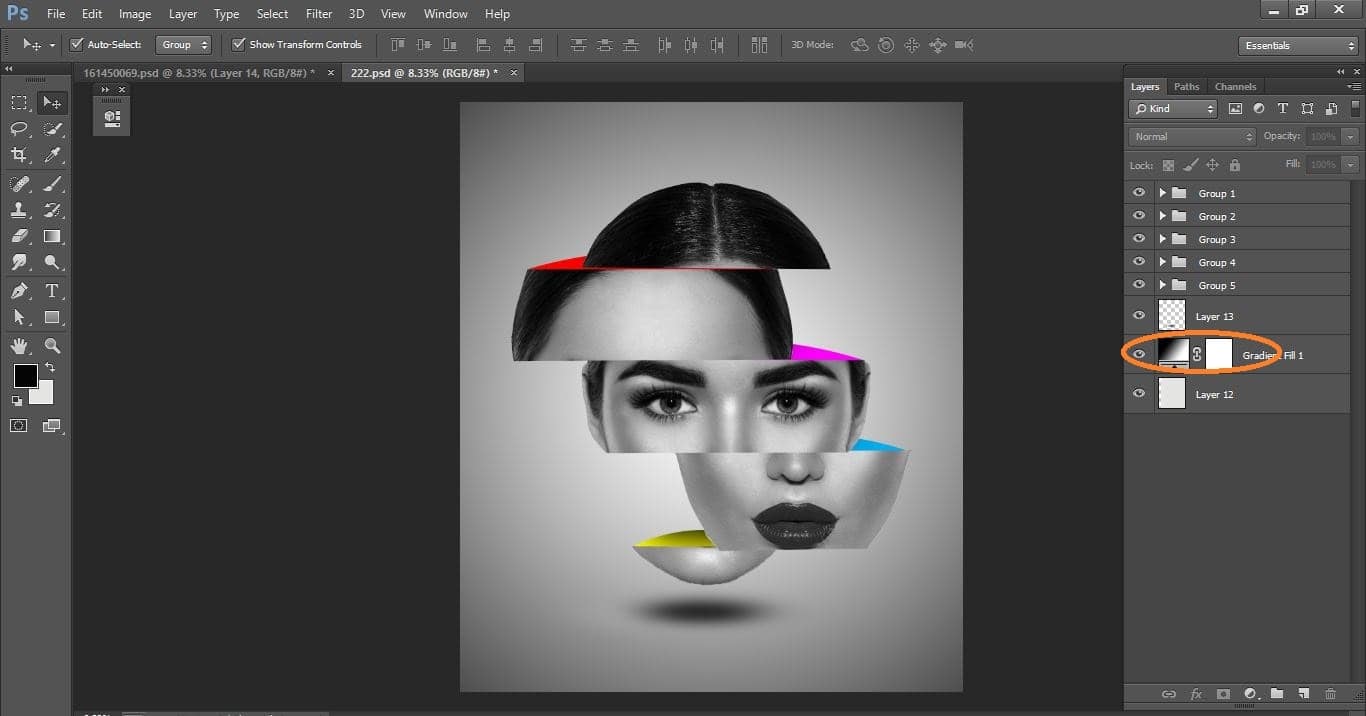Viewport: 1366px width, 716px height.
Task: Click the Add layer mask icon
Action: (1222, 694)
